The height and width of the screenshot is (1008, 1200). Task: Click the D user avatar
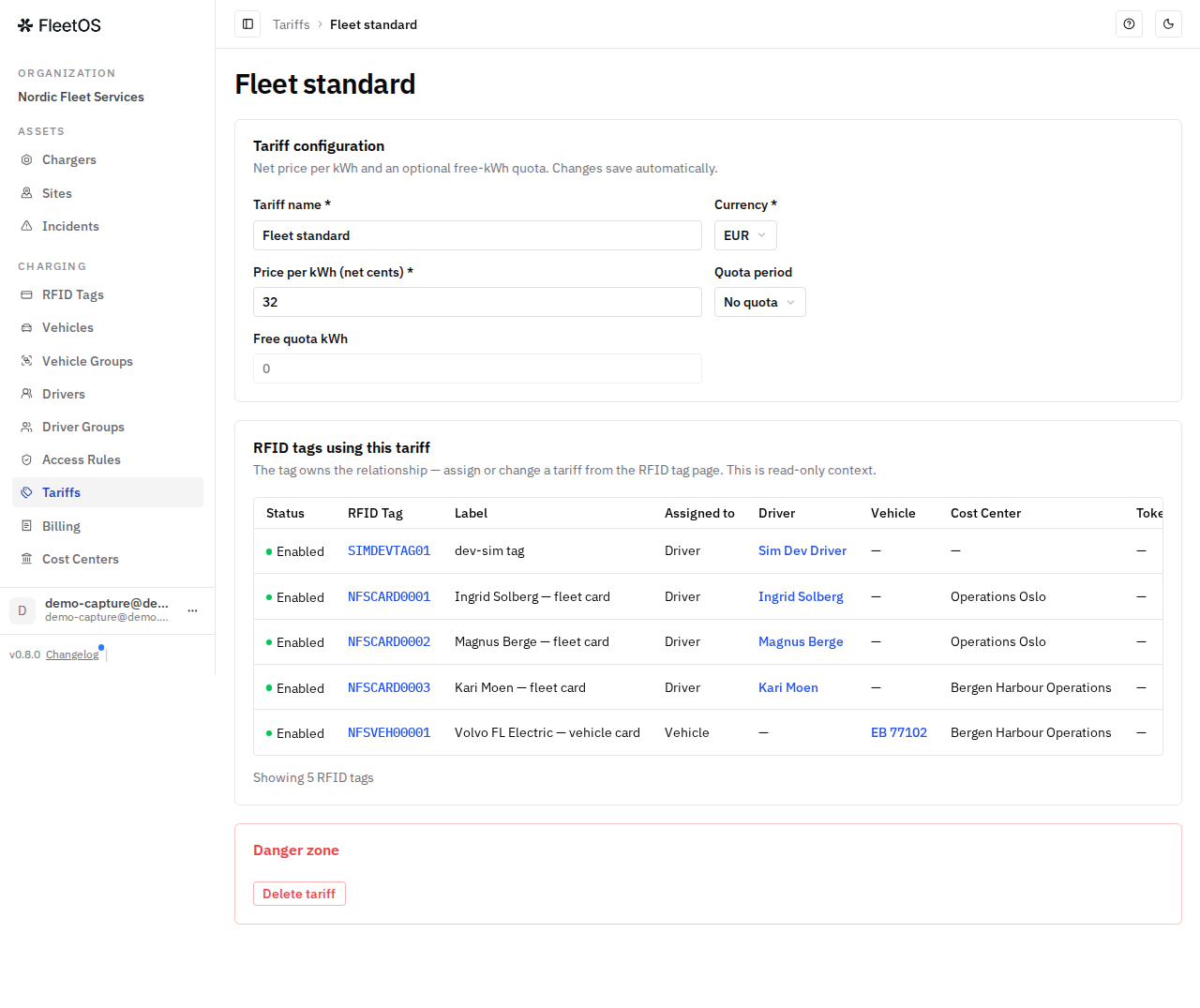click(22, 610)
